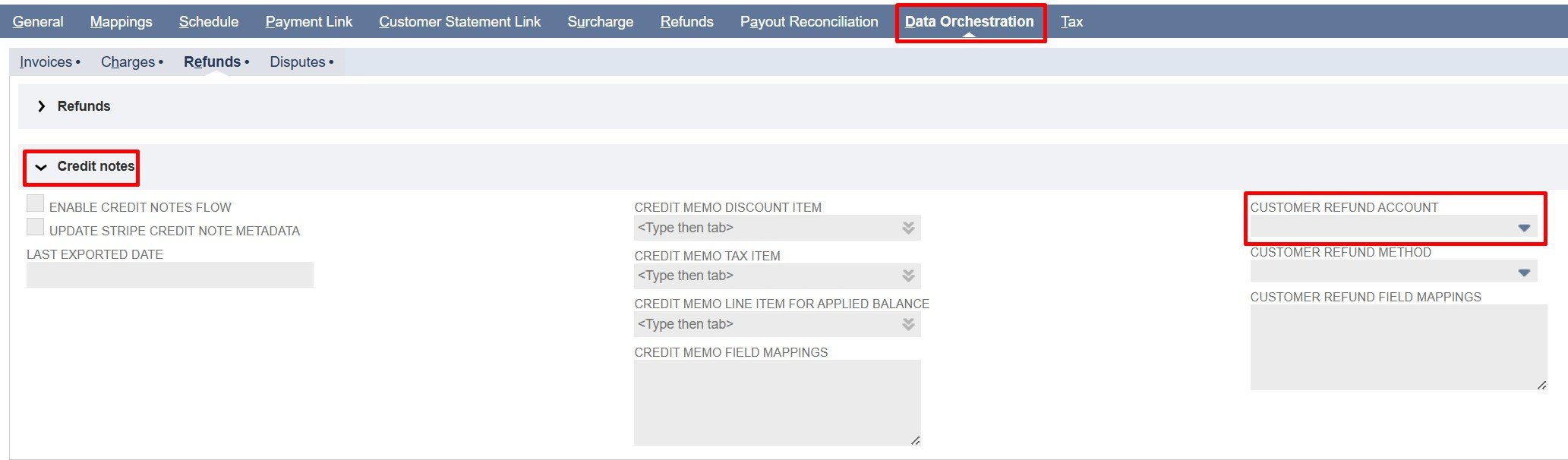Select the Invoices subtab
This screenshot has height=460, width=1568.
pos(46,62)
